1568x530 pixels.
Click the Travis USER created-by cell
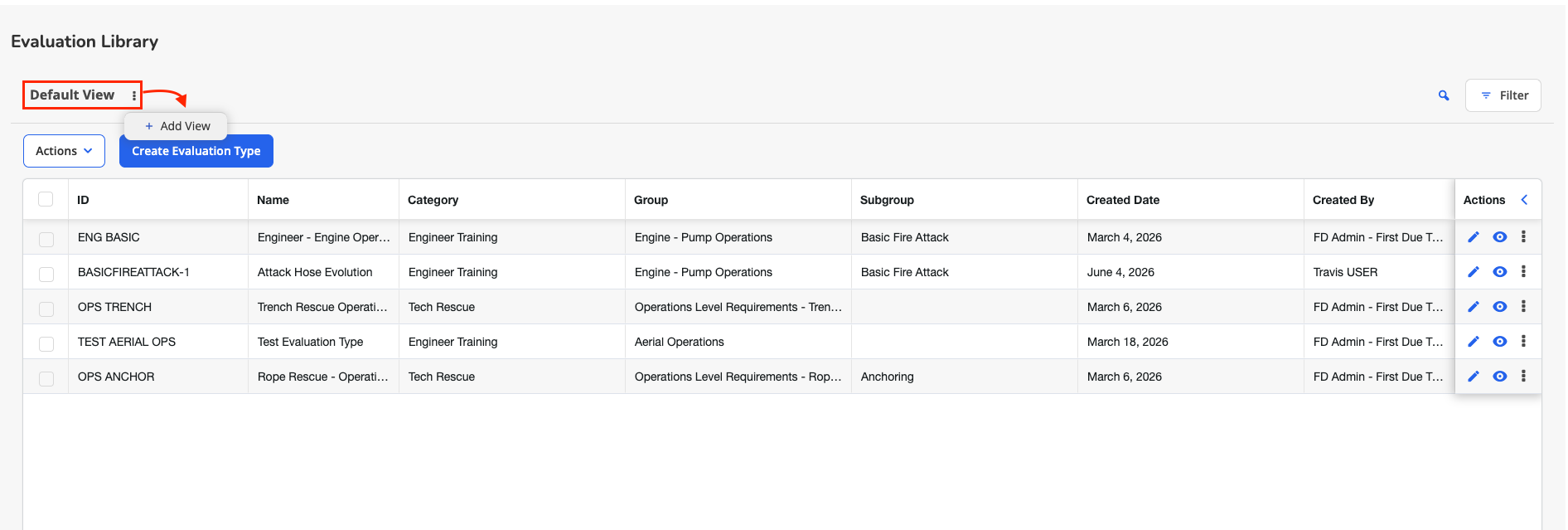pyautogui.click(x=1379, y=272)
